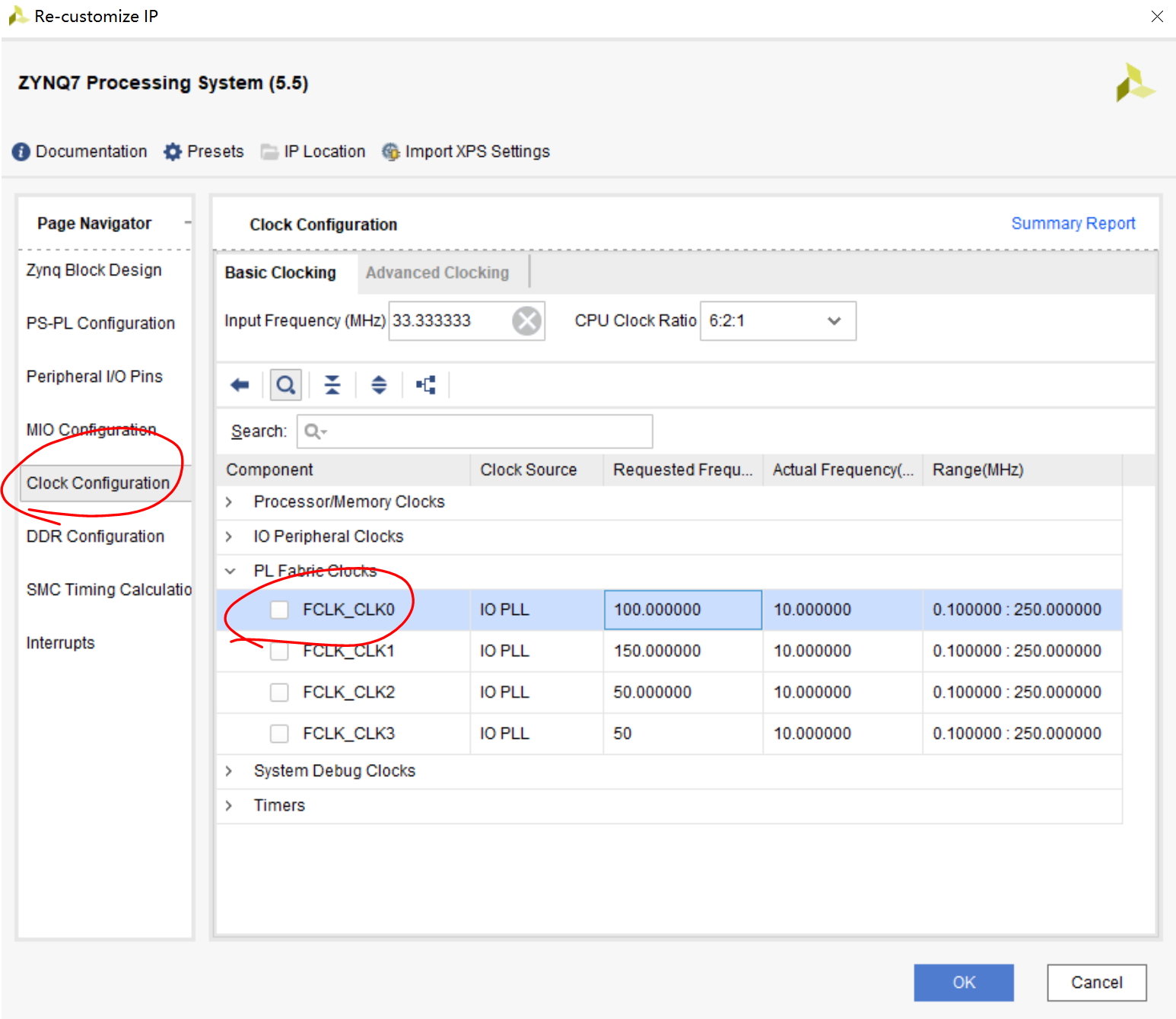This screenshot has height=1019, width=1176.
Task: Click the Requested Frequency column header
Action: 683,470
